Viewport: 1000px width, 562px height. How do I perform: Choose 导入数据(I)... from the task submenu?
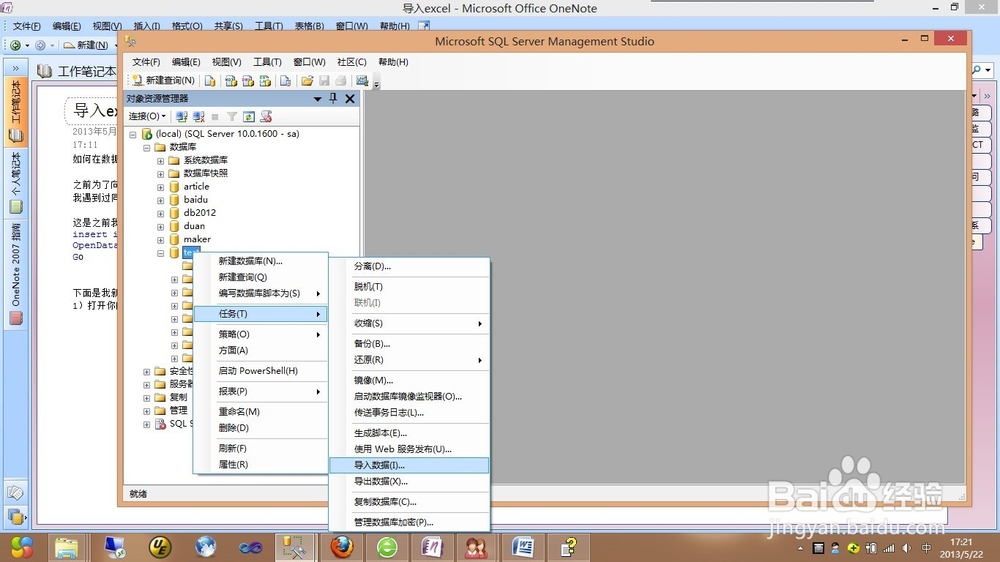click(x=409, y=465)
